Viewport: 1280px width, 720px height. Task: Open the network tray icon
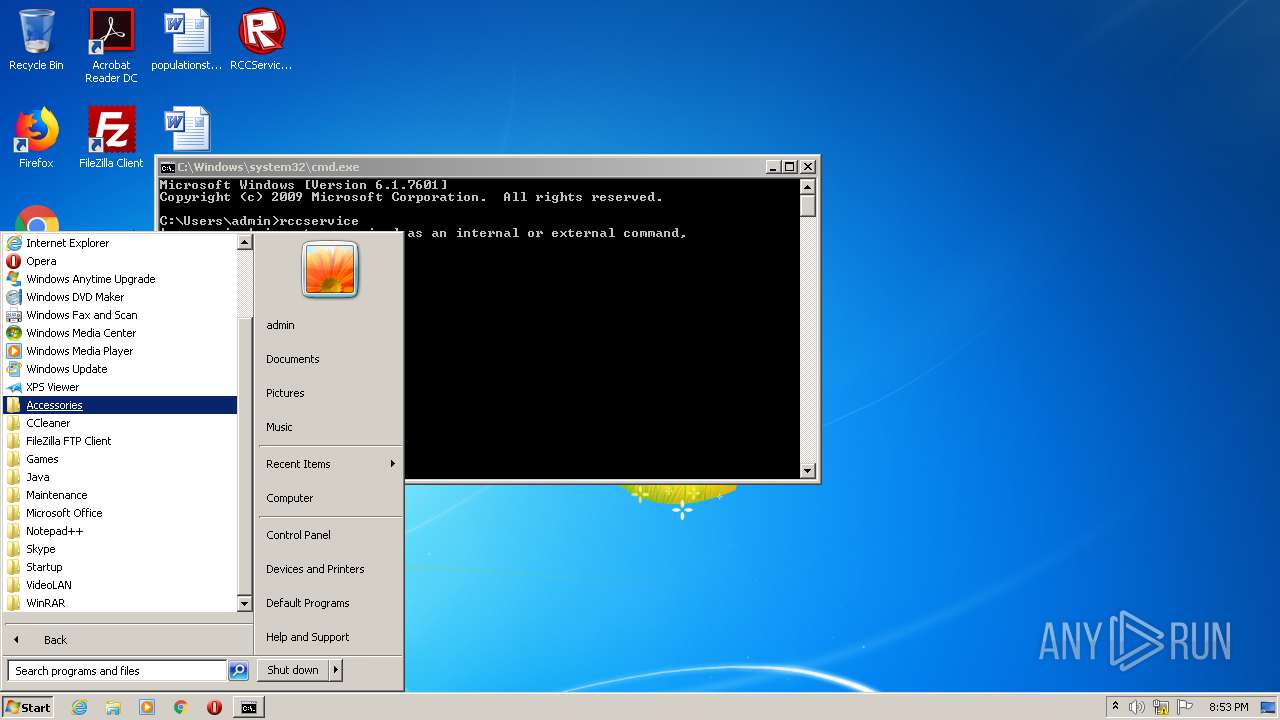click(1160, 707)
